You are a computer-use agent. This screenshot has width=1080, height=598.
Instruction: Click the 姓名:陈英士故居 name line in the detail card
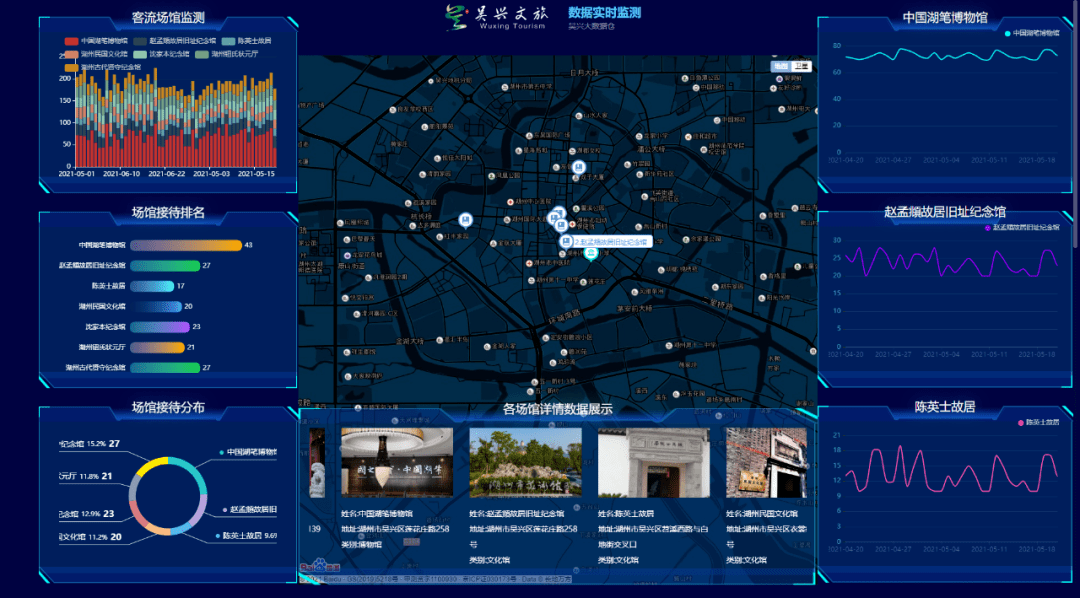tap(626, 514)
